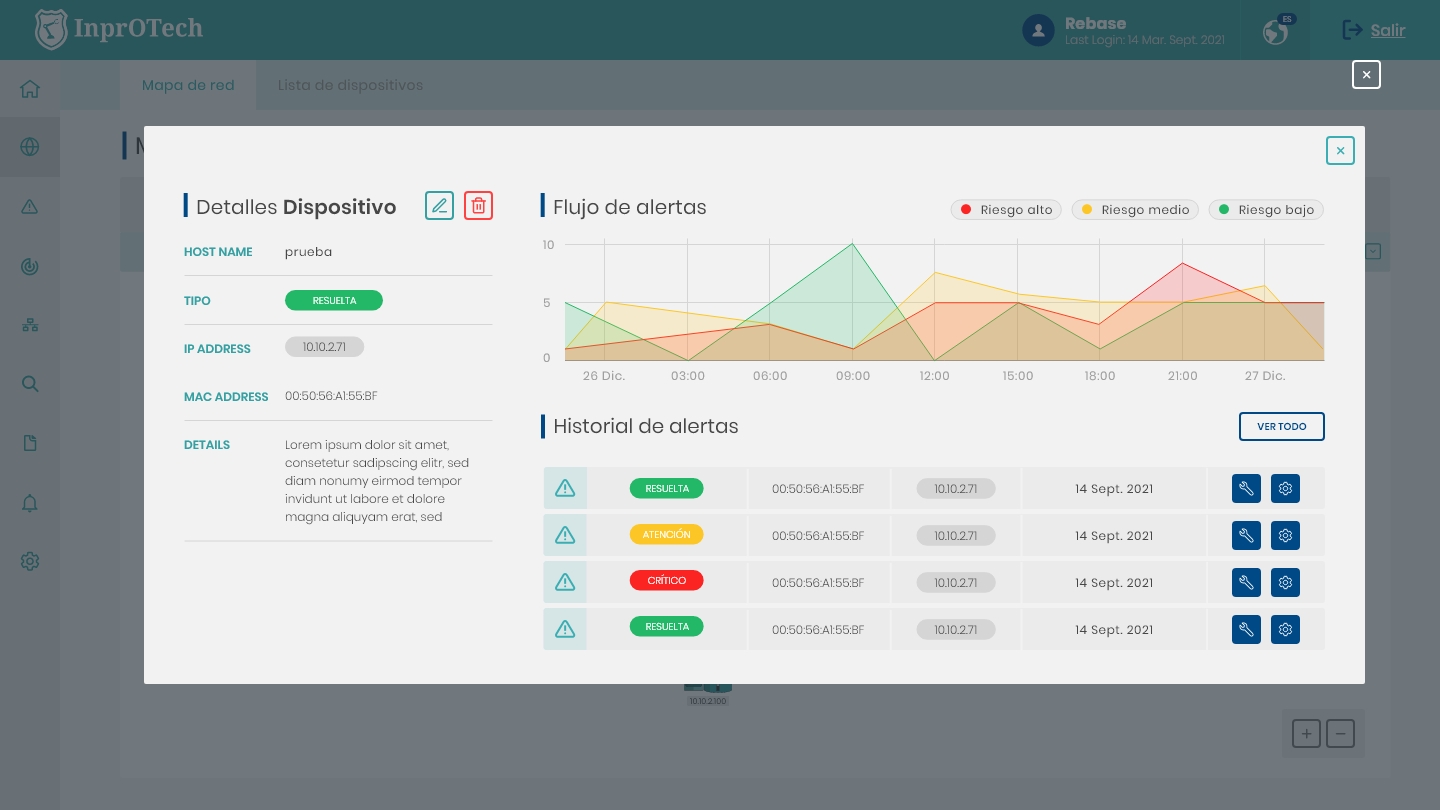This screenshot has height=810, width=1440.
Task: Click warning triangle icon in CRÍTICO row
Action: click(565, 582)
